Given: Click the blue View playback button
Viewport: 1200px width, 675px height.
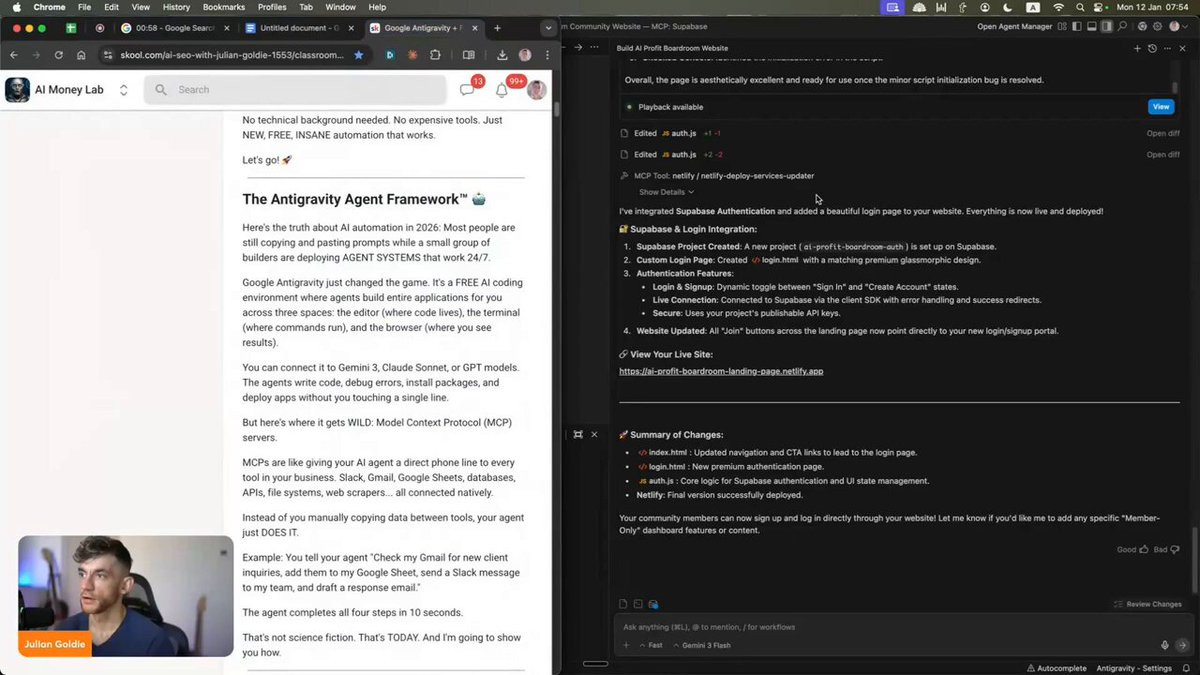Looking at the screenshot, I should coord(1160,107).
